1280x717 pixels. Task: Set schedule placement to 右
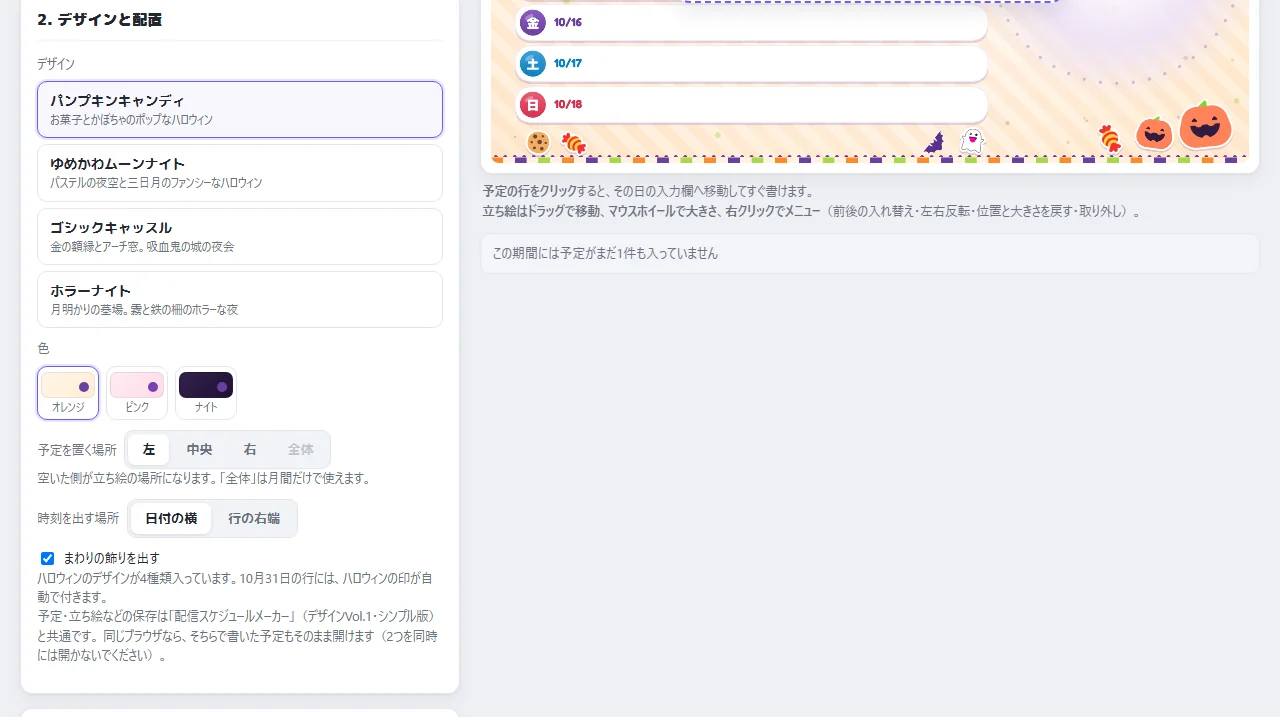click(250, 450)
